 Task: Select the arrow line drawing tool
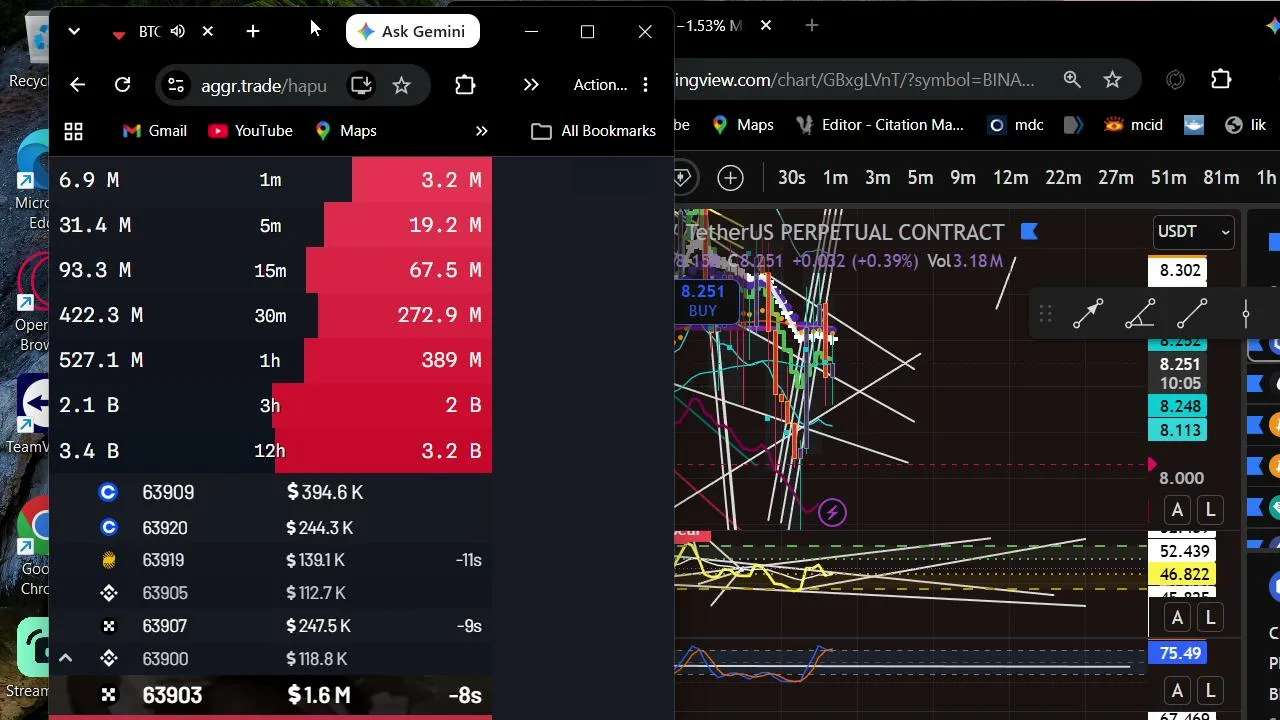click(1088, 314)
